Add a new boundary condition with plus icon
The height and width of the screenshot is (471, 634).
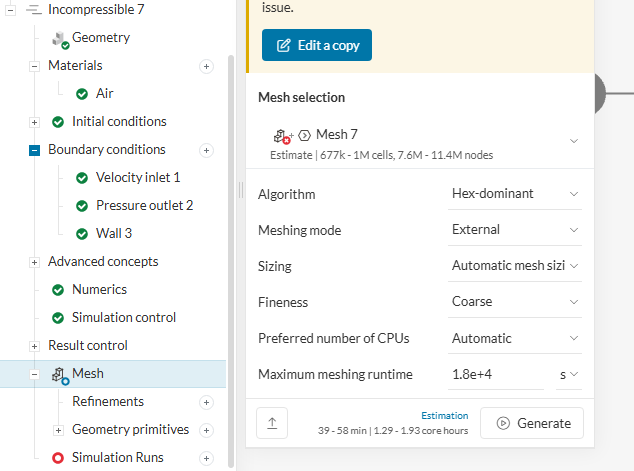click(x=207, y=150)
